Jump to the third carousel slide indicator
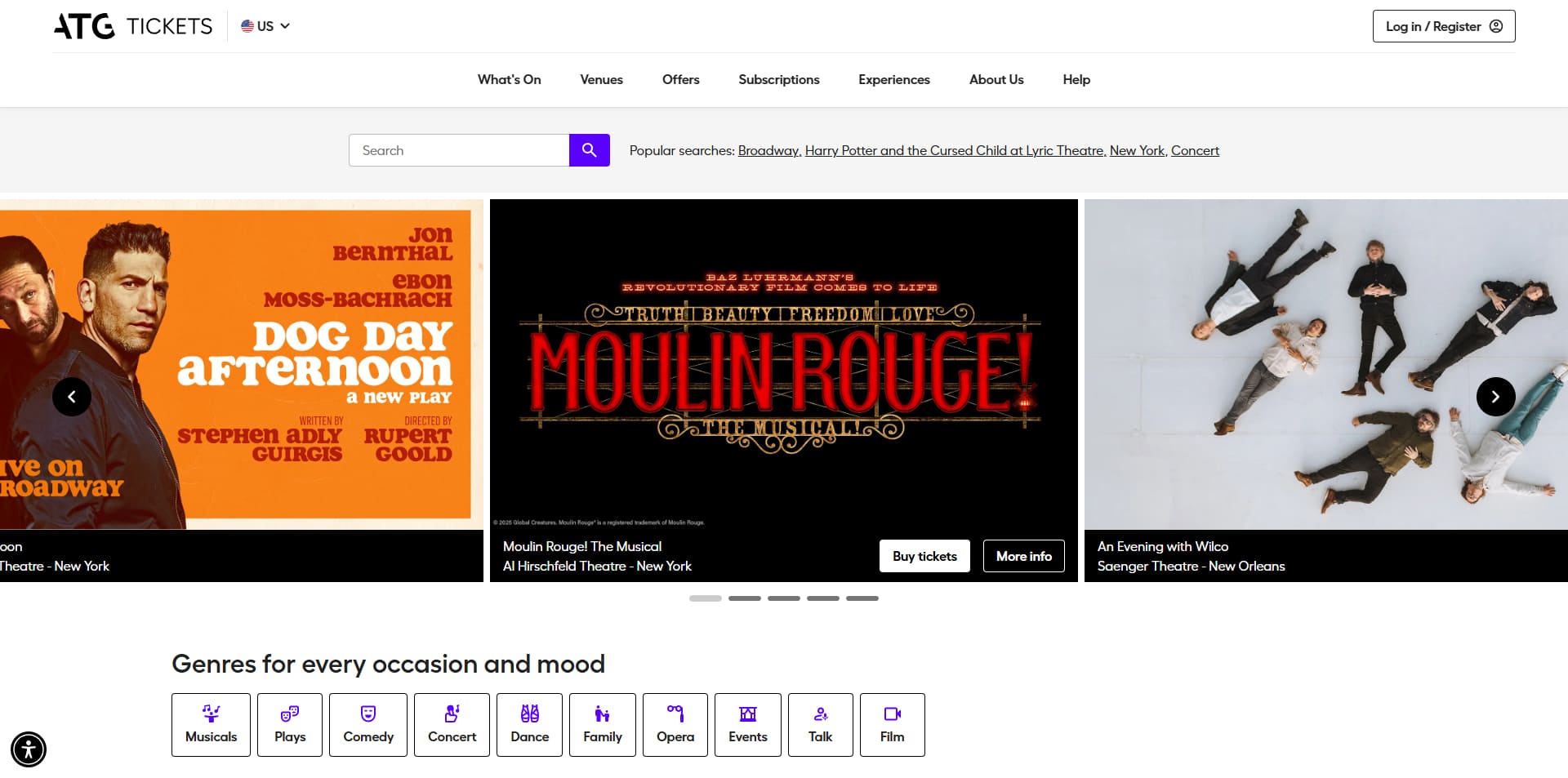 [784, 598]
